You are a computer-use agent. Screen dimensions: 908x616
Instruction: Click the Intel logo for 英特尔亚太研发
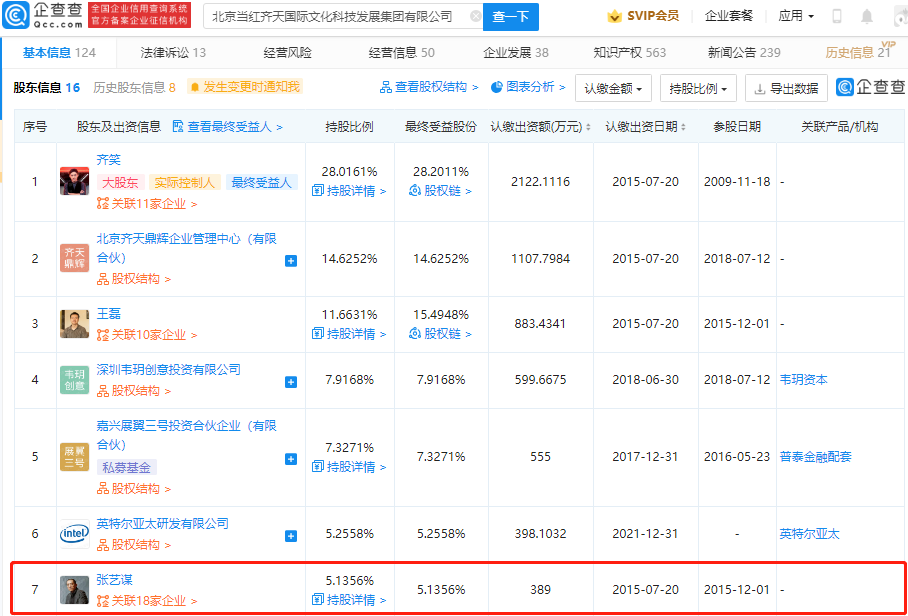(x=74, y=534)
